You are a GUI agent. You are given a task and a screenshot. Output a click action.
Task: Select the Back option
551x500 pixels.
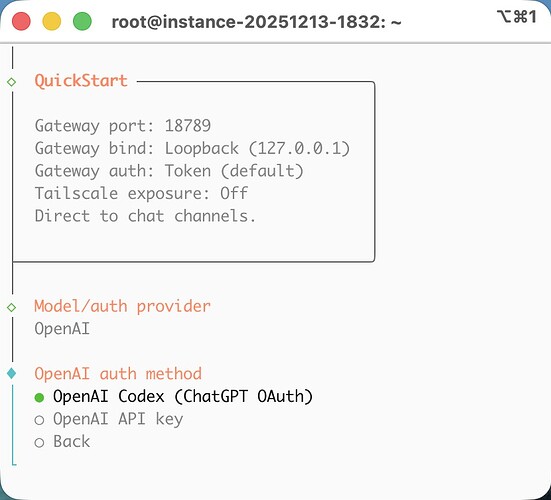[62, 442]
